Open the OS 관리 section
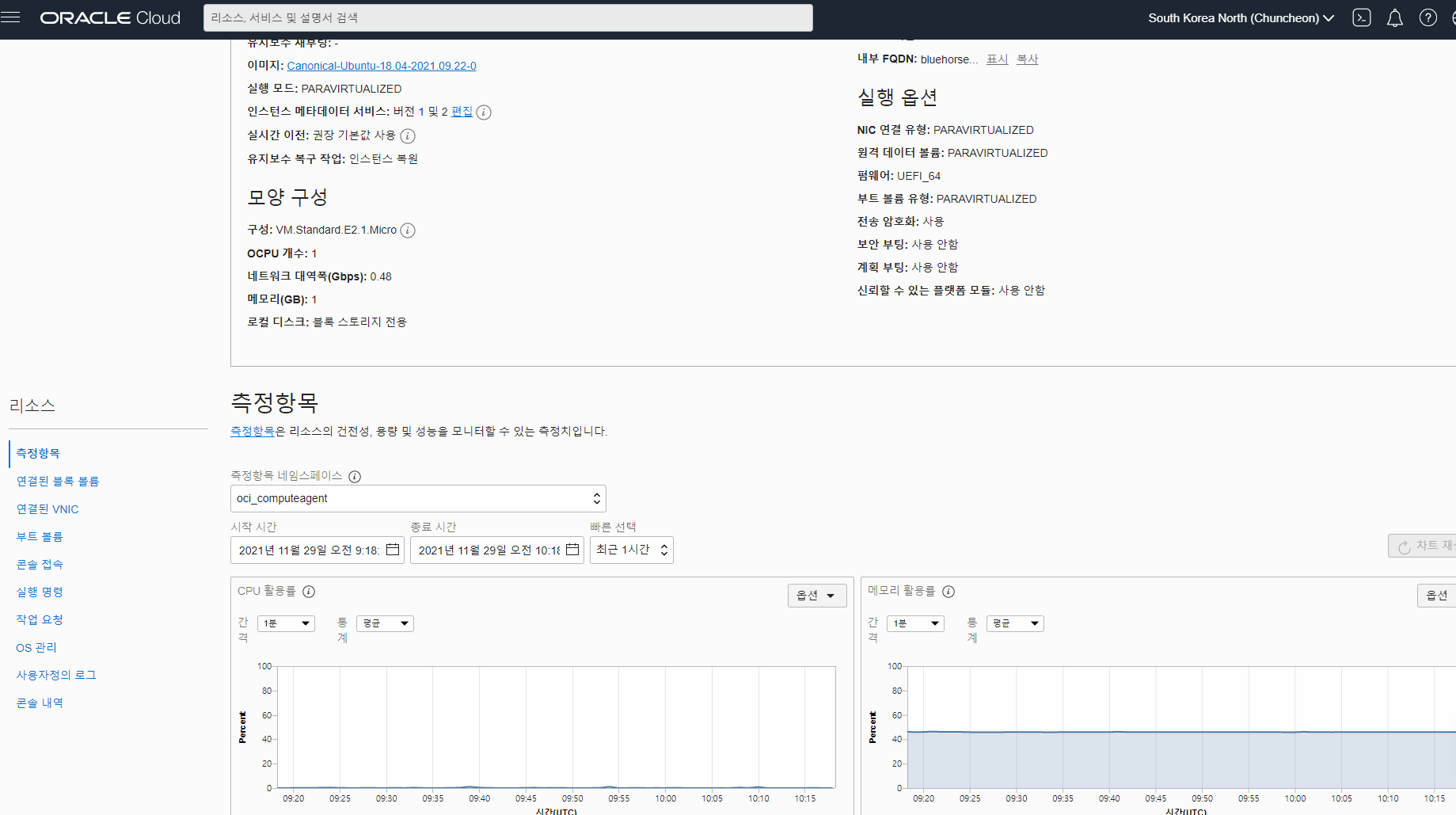1456x815 pixels. [x=36, y=647]
